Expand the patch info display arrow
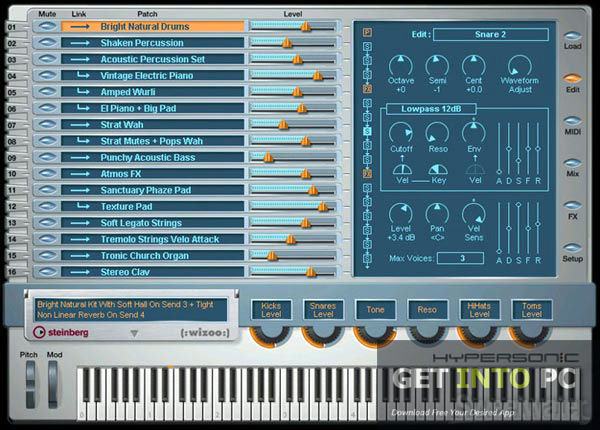Image resolution: width=600 pixels, height=430 pixels. click(x=134, y=334)
